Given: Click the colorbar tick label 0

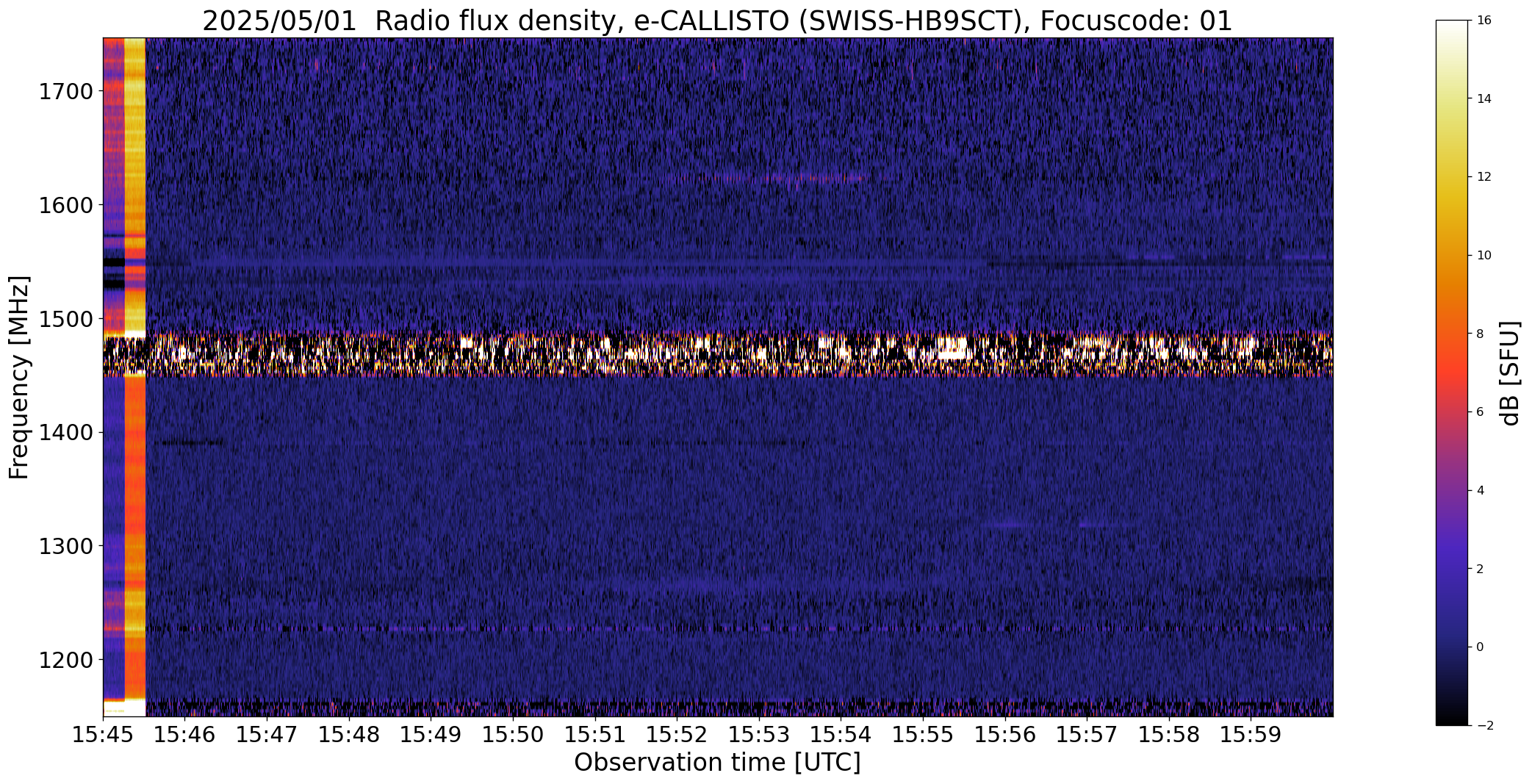Looking at the screenshot, I should 1480,647.
